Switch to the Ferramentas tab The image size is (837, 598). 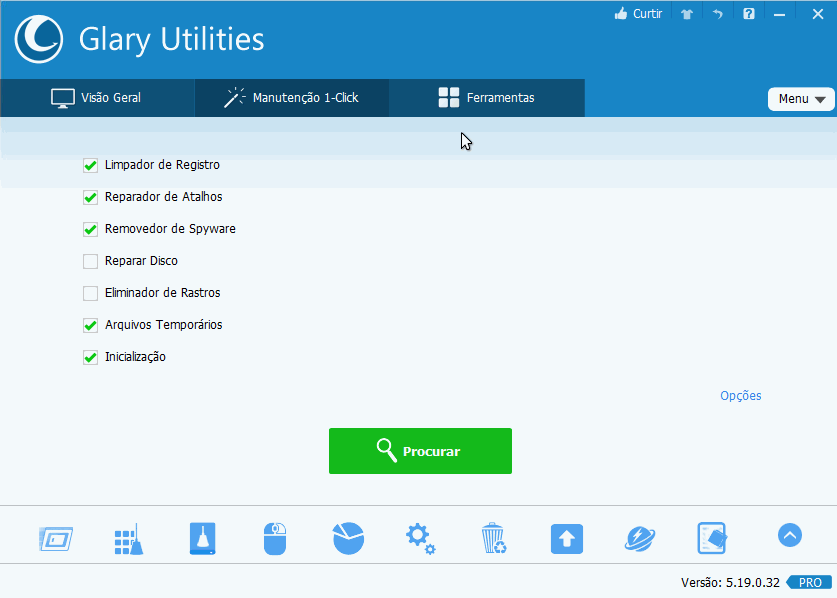(487, 98)
